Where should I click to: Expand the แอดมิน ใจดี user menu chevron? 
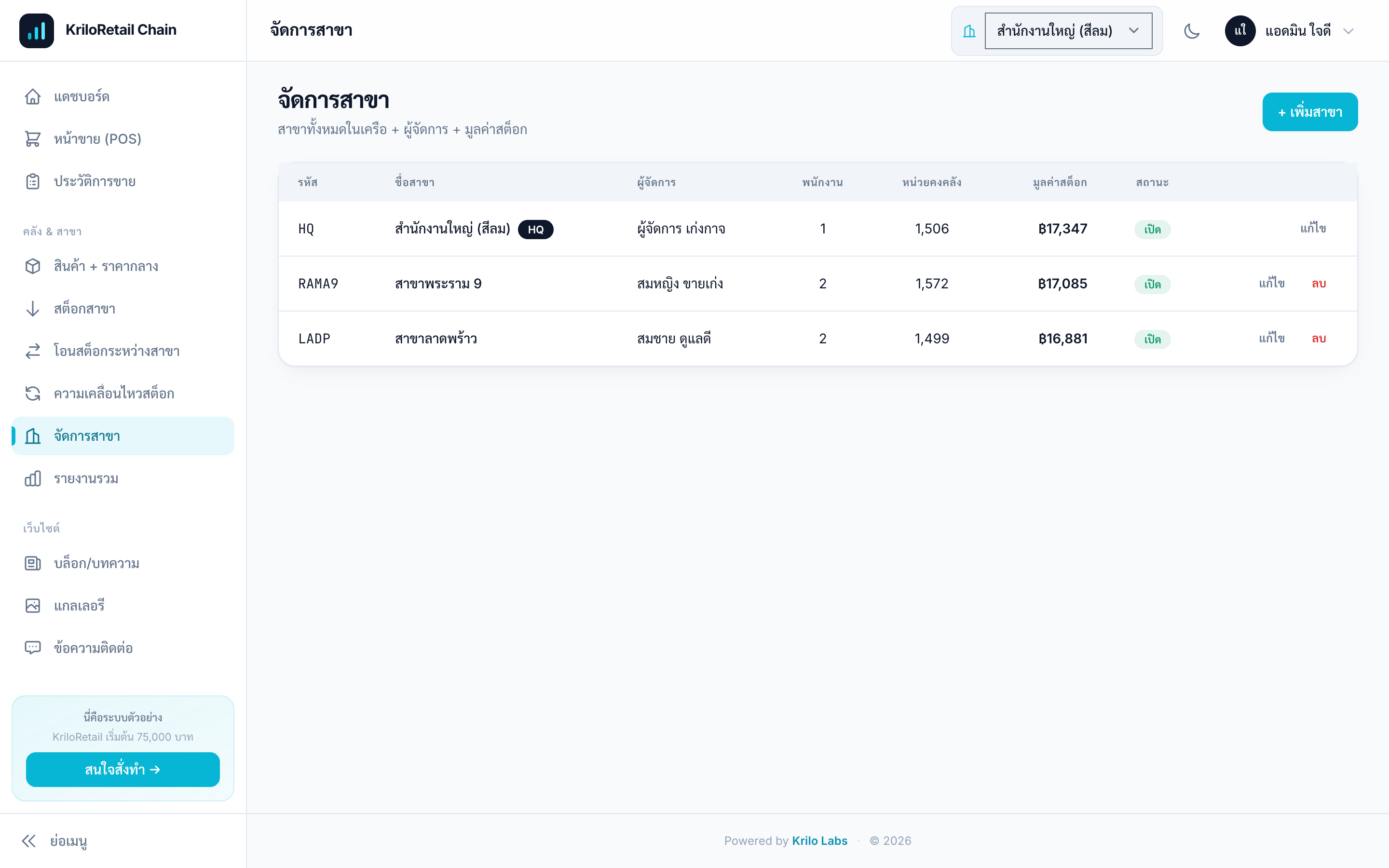point(1348,31)
